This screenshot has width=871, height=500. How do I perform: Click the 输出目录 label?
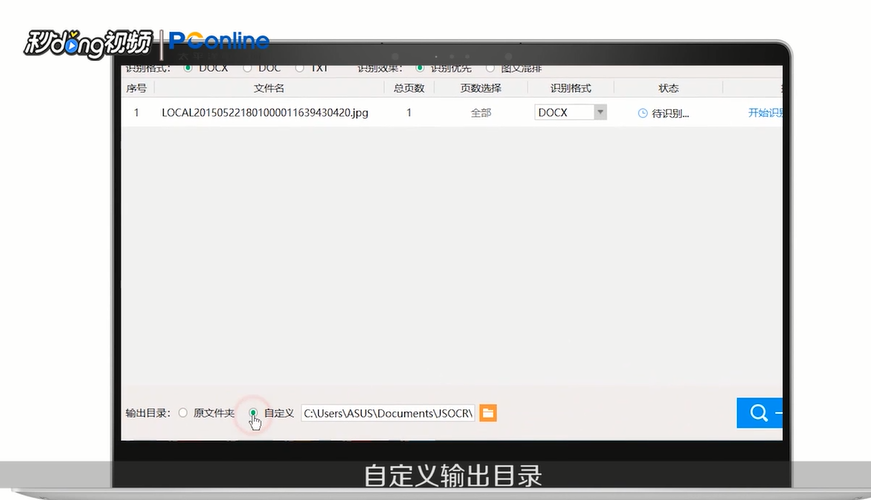click(148, 413)
